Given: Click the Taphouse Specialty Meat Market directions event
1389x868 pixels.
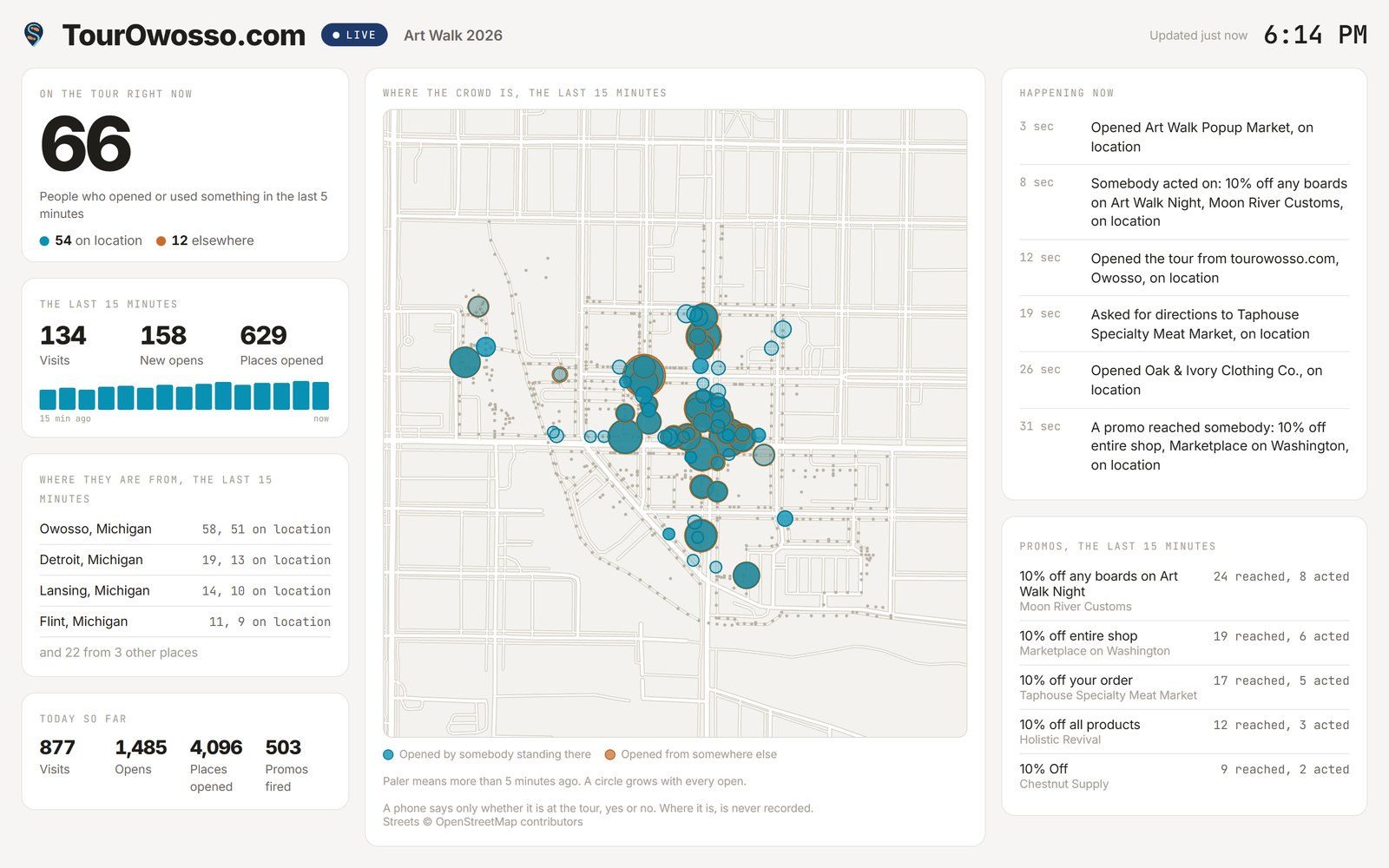Looking at the screenshot, I should pyautogui.click(x=1184, y=325).
